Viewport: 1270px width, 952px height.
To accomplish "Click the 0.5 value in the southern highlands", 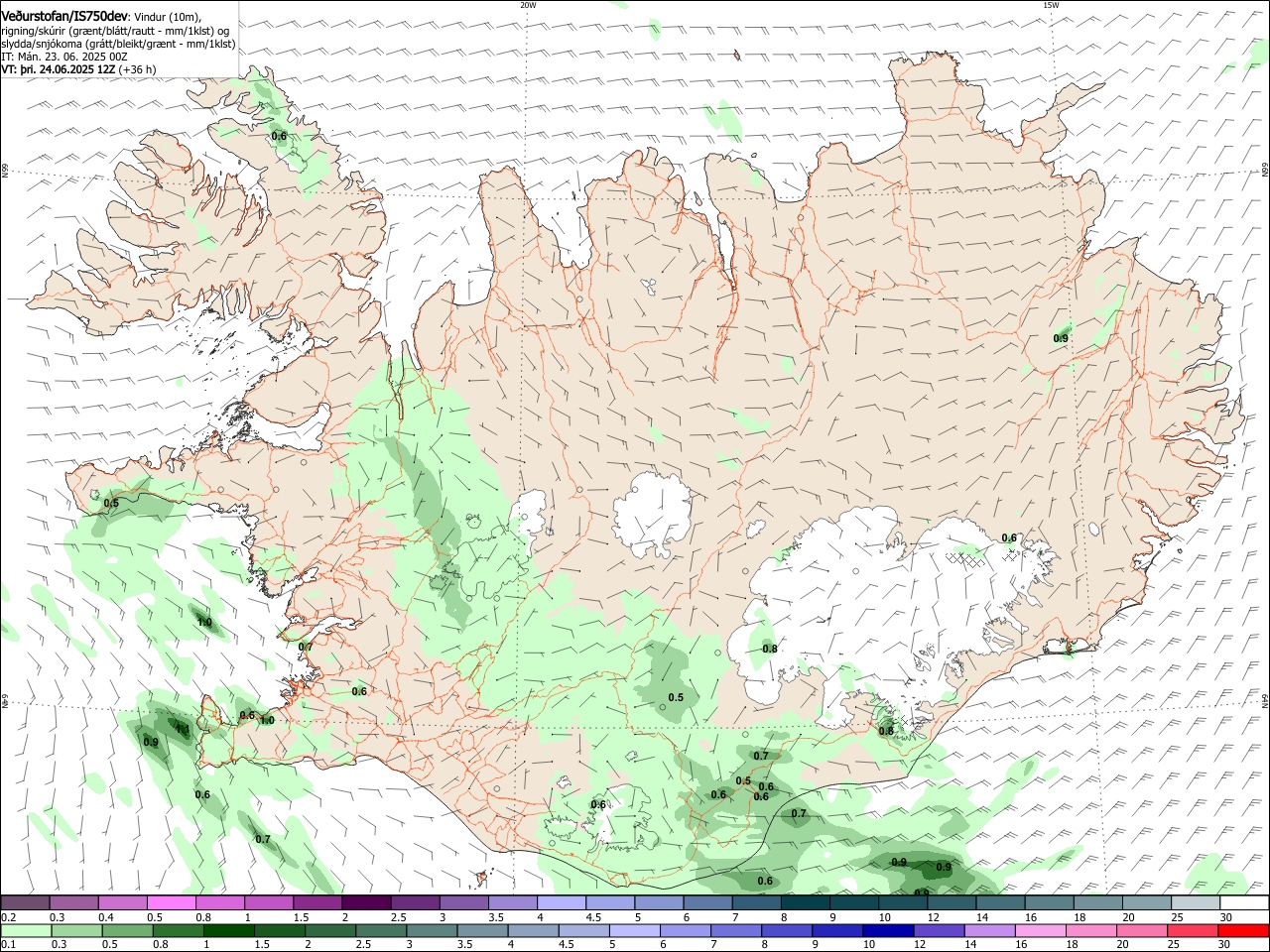I will (x=676, y=697).
